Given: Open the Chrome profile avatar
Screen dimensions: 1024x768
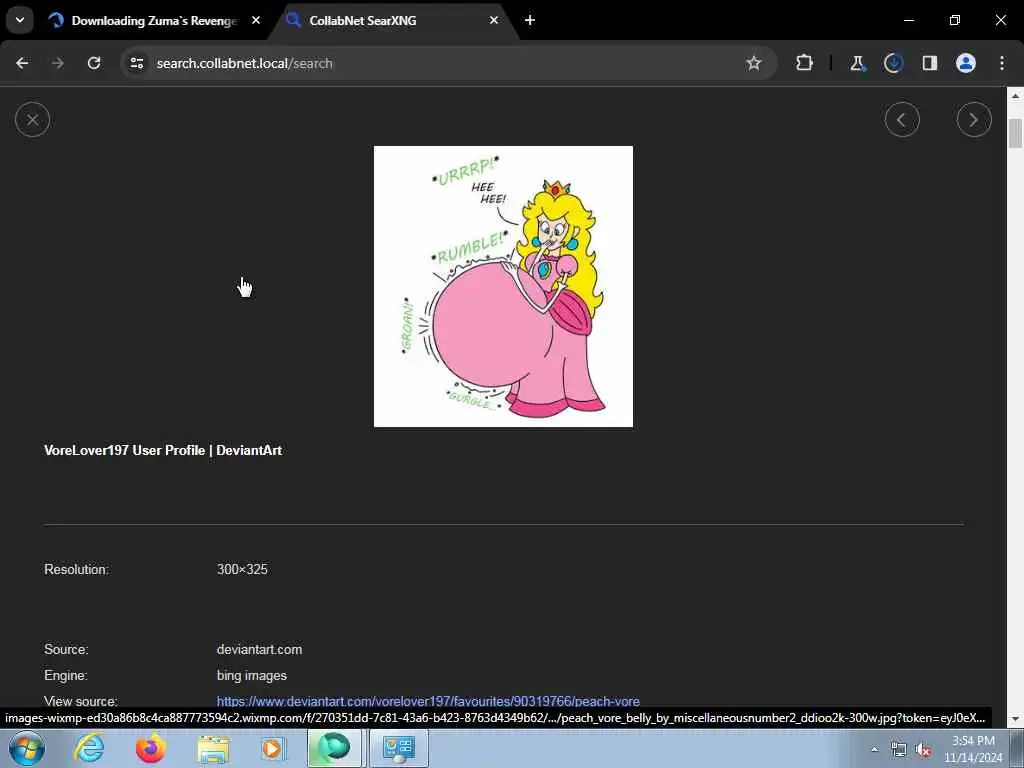Looking at the screenshot, I should [x=965, y=63].
